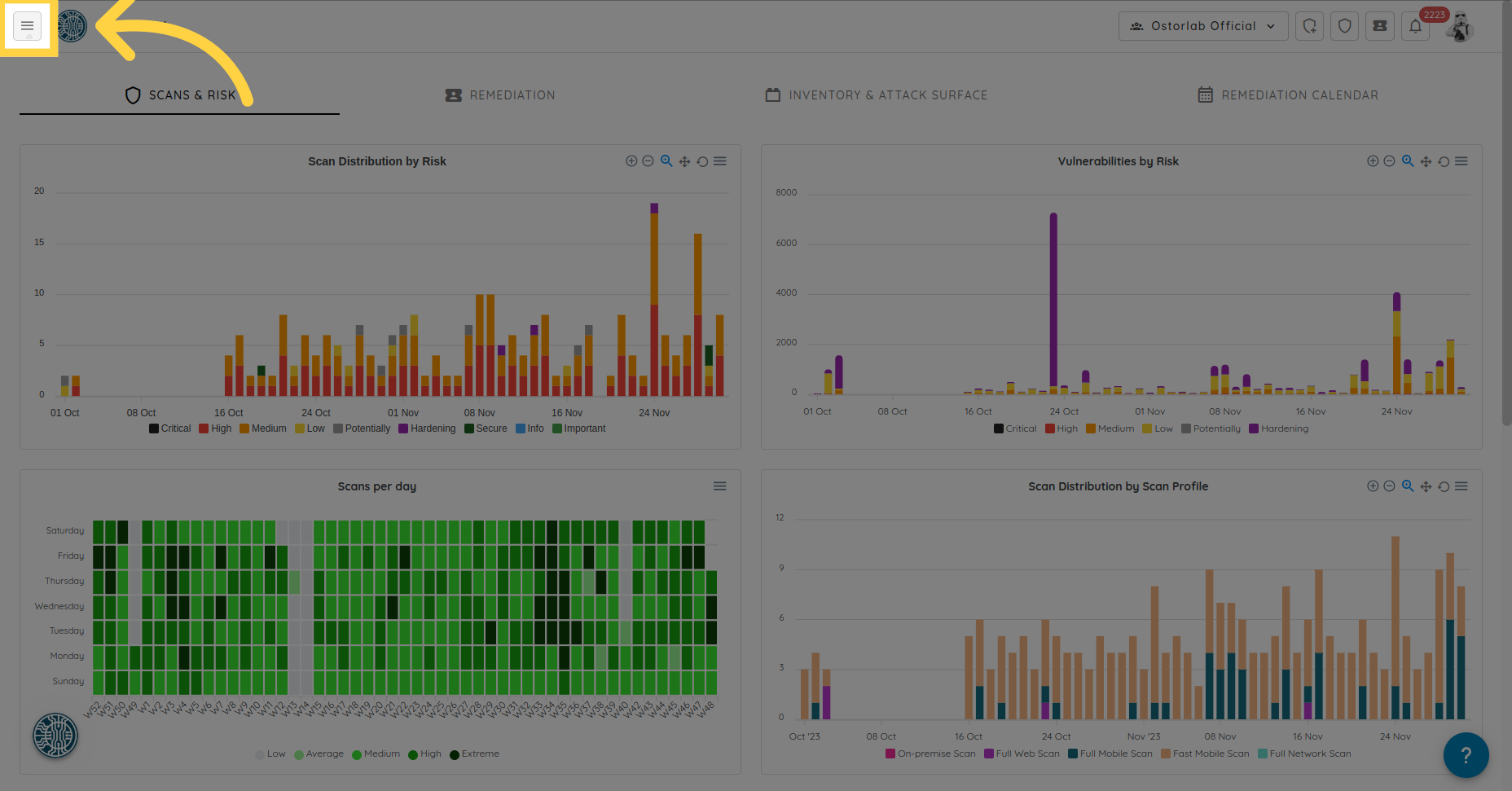Open the Inventory & Attack Surface tab

(877, 95)
